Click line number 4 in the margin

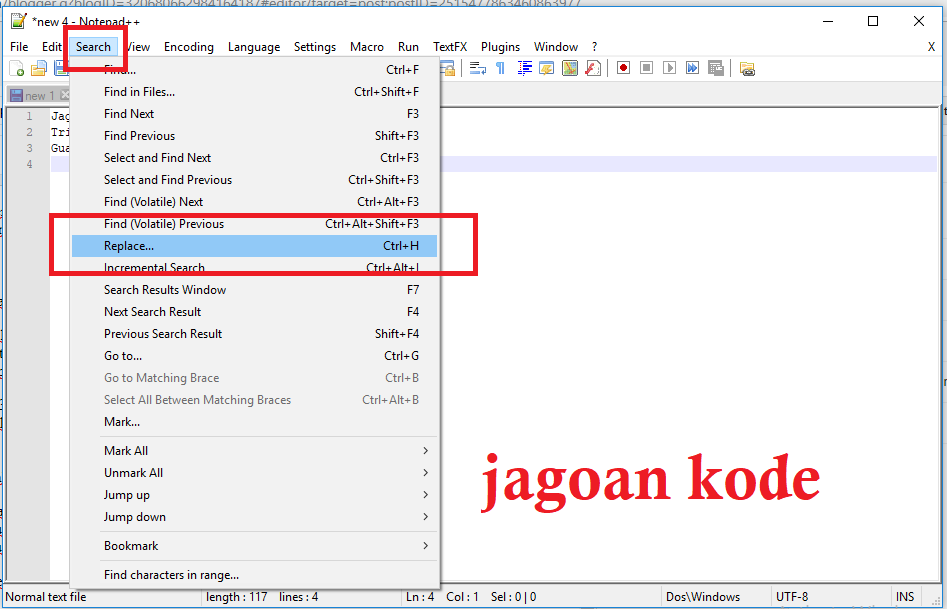coord(29,164)
